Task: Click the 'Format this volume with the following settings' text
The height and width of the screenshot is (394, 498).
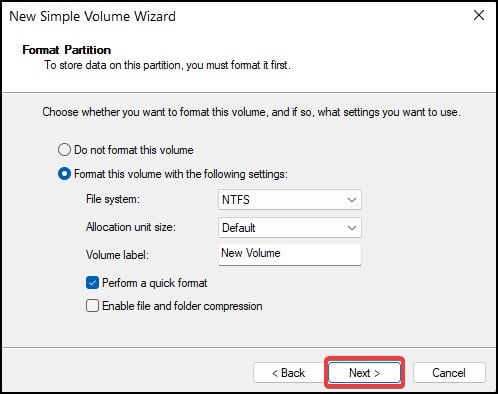Action: point(181,174)
